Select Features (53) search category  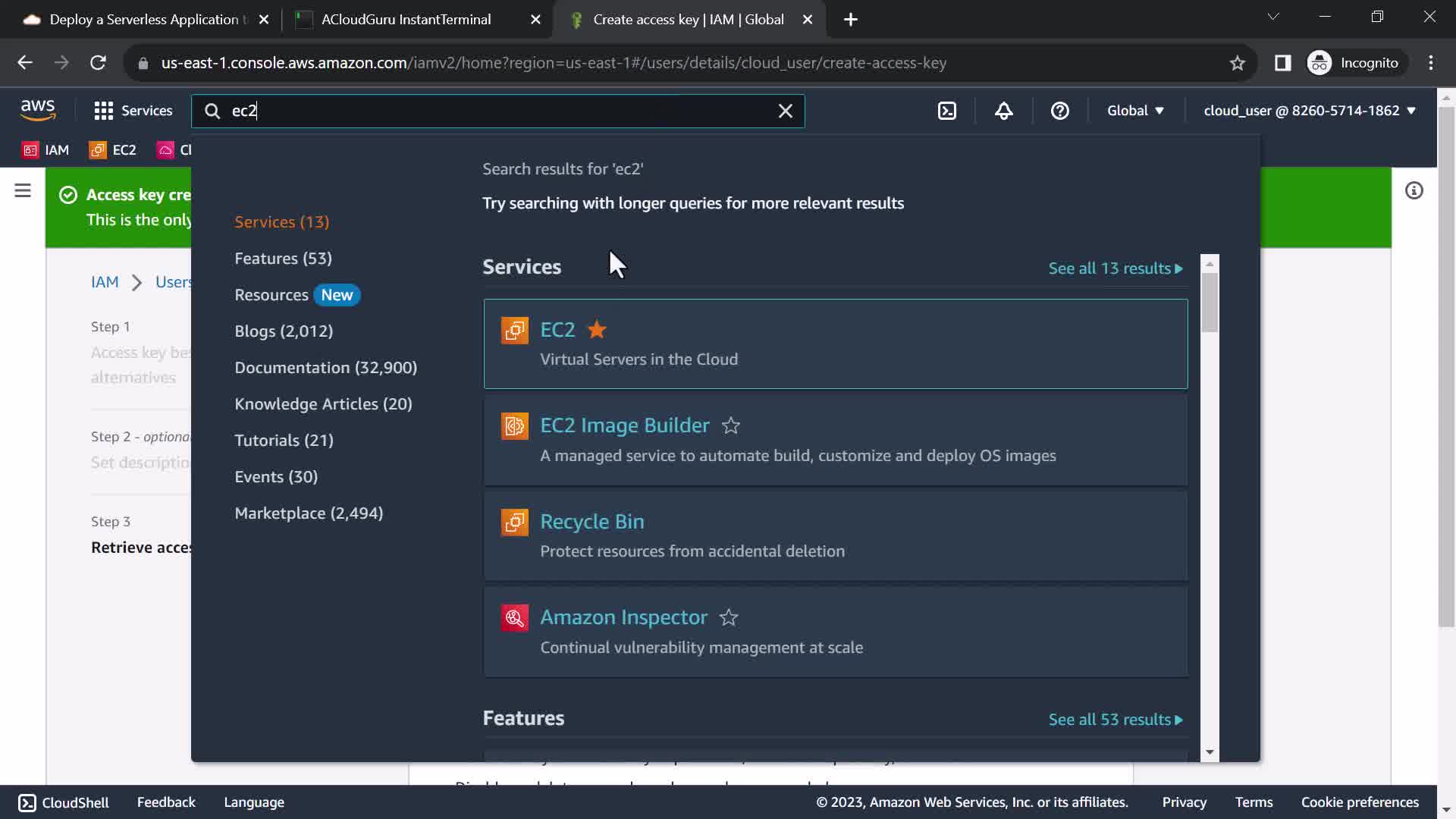point(283,259)
